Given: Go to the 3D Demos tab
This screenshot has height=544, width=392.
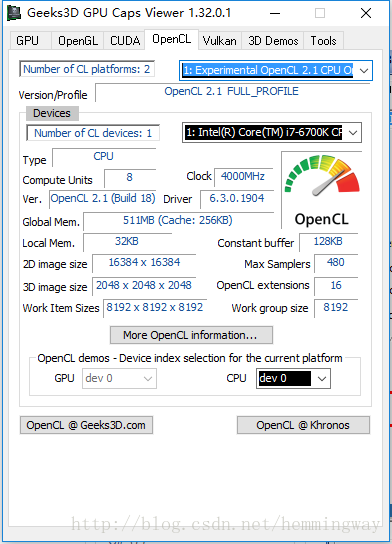Looking at the screenshot, I should (273, 41).
